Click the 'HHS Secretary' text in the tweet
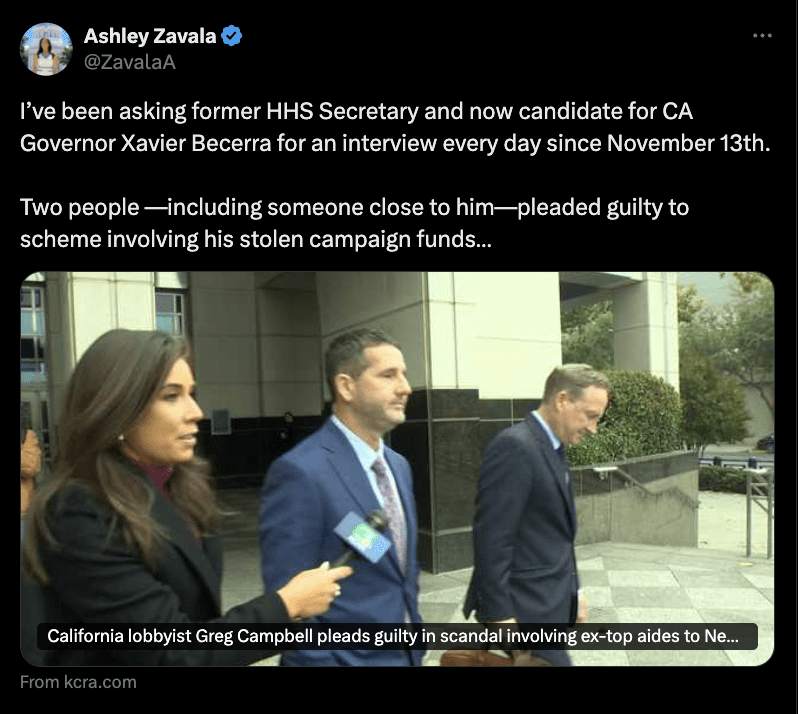 pos(342,111)
